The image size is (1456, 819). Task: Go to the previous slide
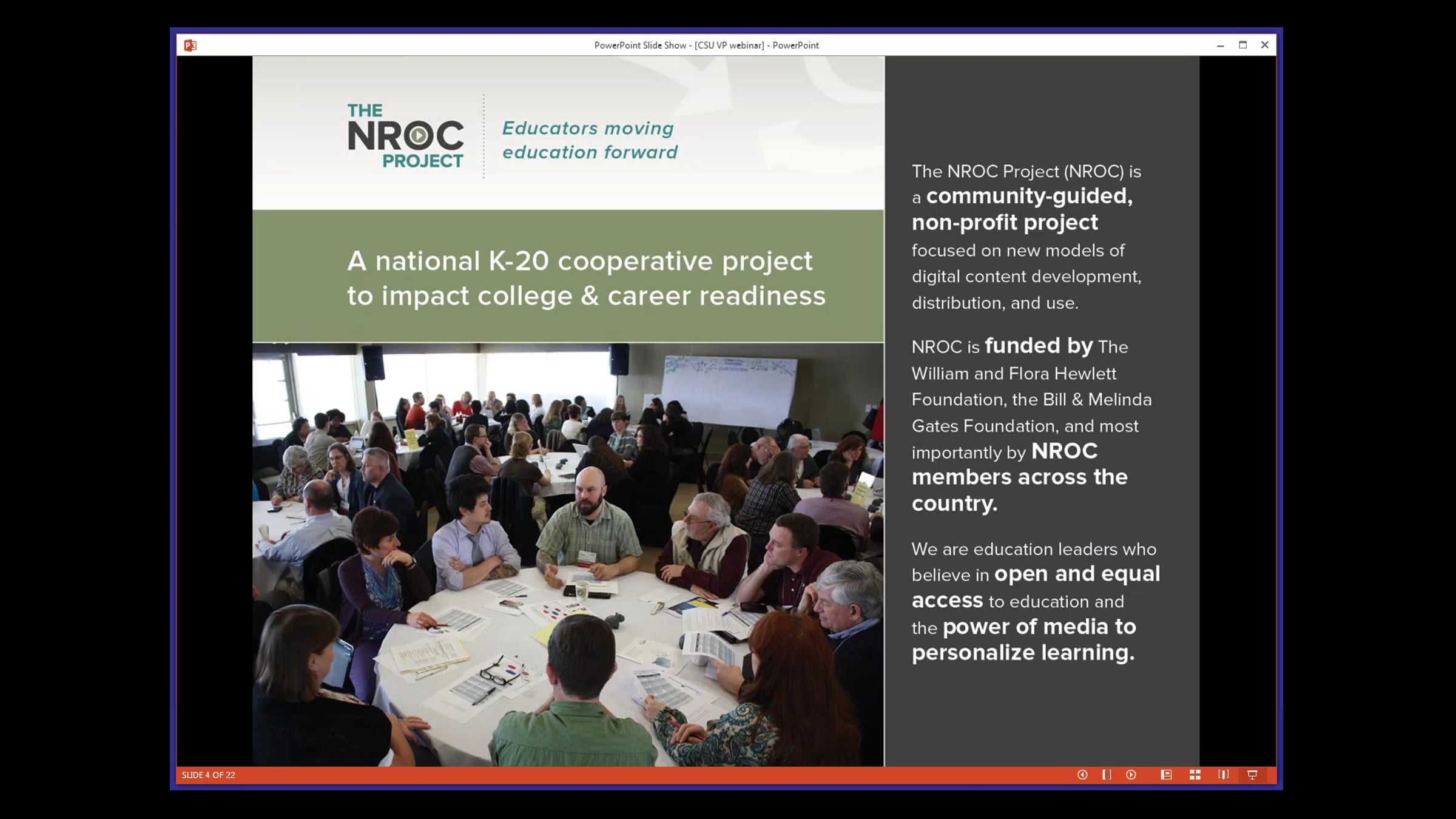(x=1082, y=775)
